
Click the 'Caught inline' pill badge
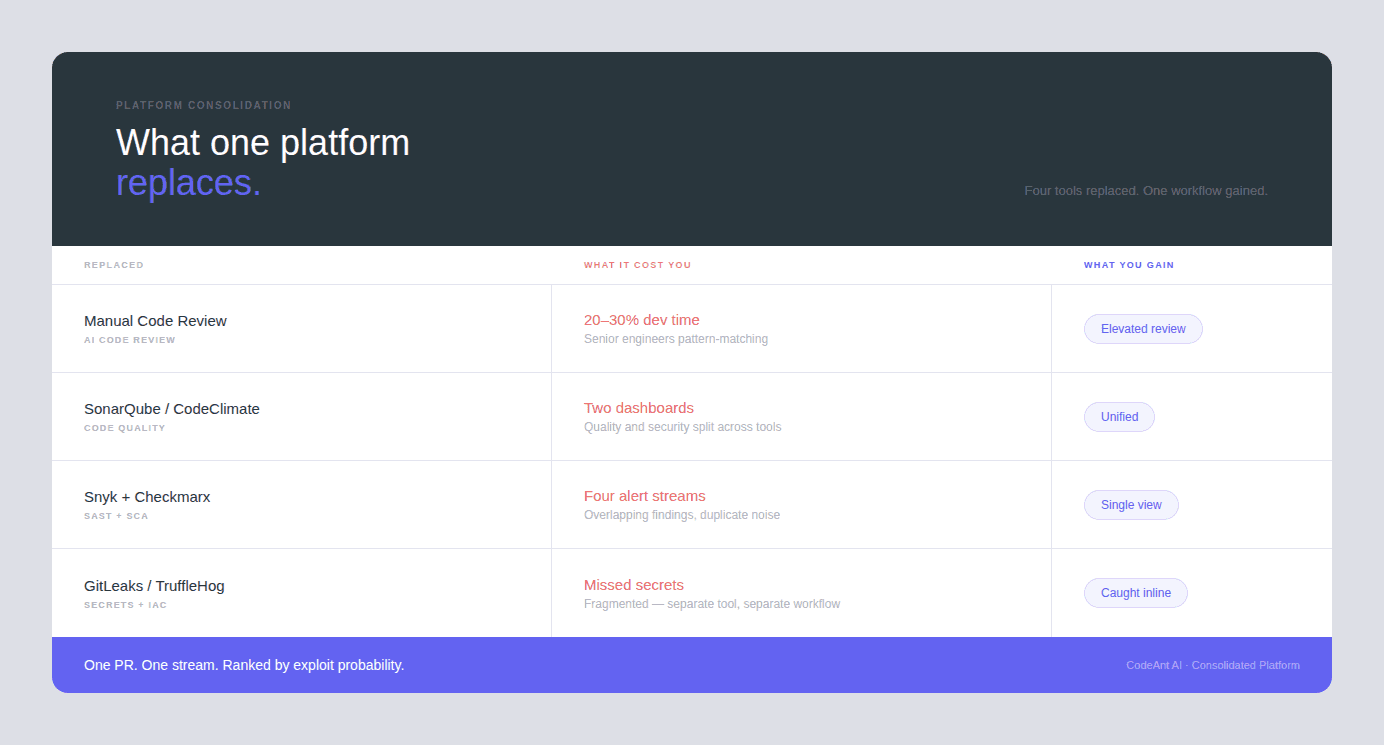point(1136,593)
